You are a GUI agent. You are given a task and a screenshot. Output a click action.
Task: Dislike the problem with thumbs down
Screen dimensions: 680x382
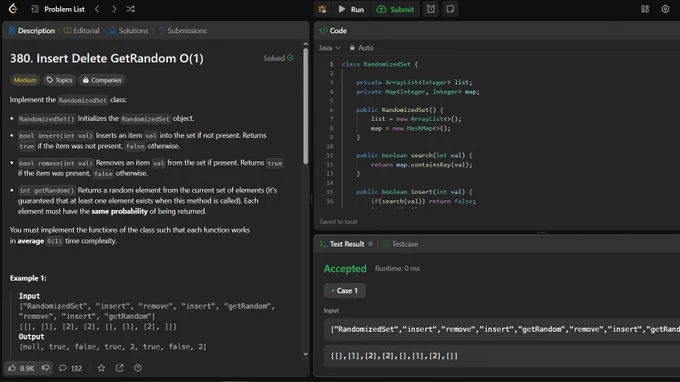pyautogui.click(x=46, y=368)
